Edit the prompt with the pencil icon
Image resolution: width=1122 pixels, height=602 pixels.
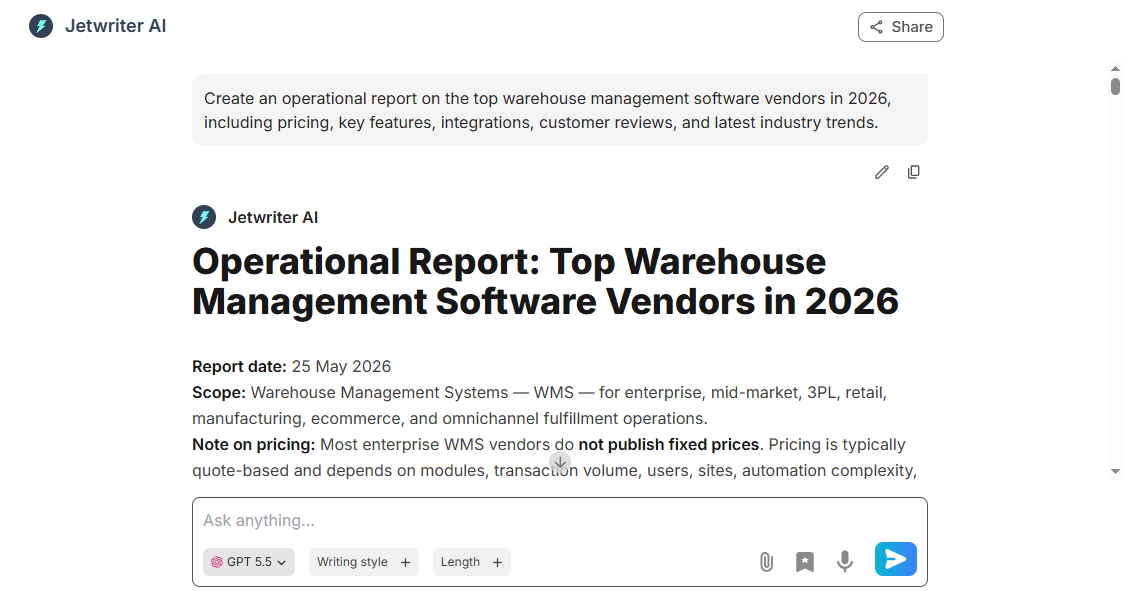coord(882,172)
